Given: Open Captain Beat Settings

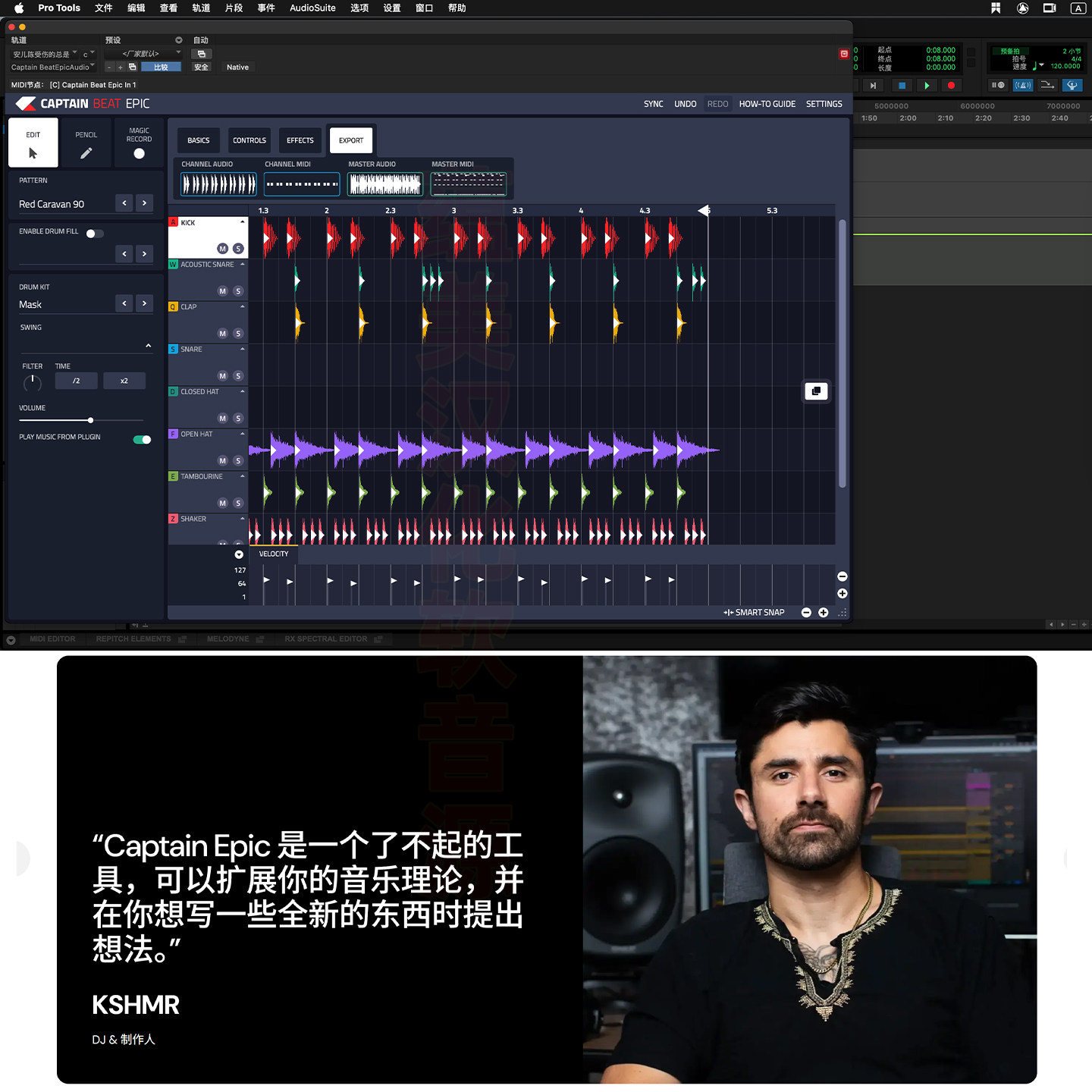Looking at the screenshot, I should coord(824,104).
